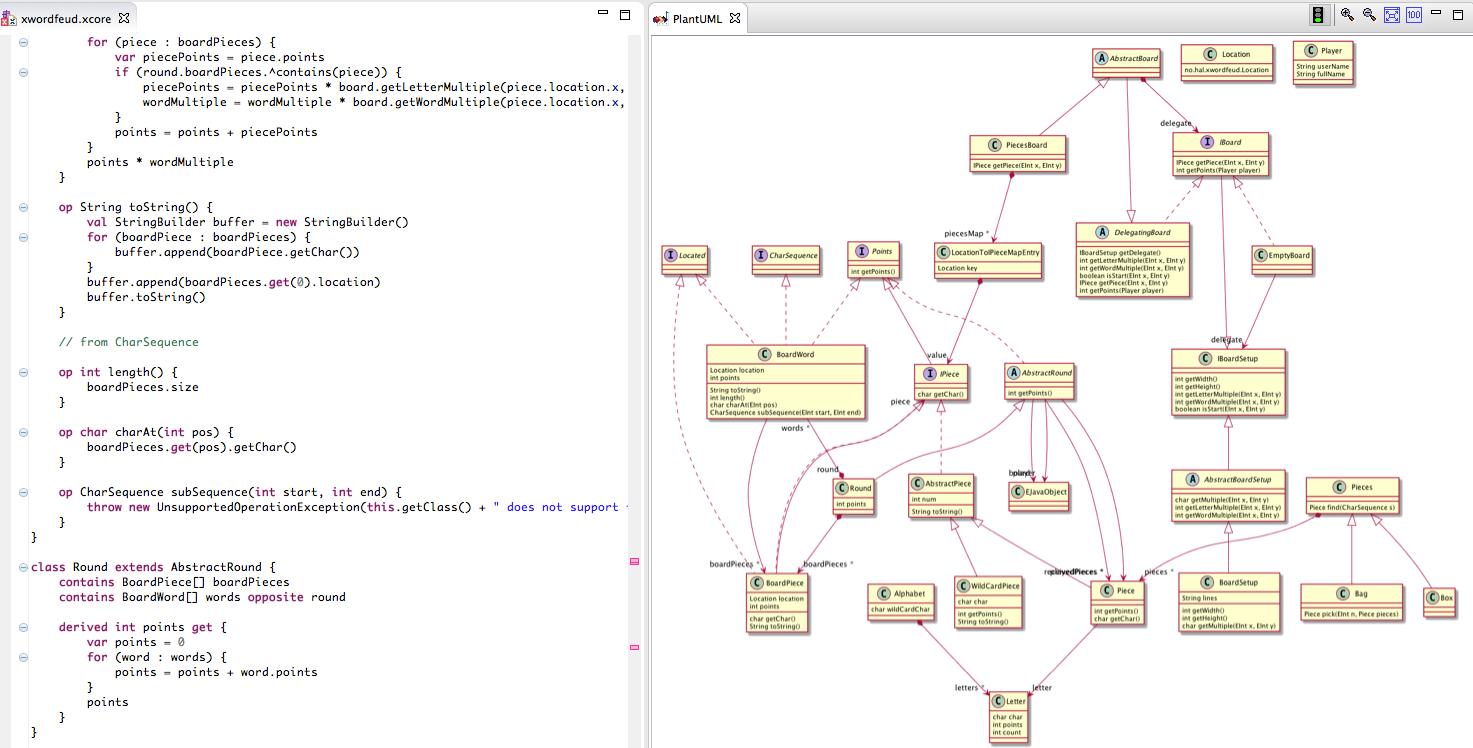The height and width of the screenshot is (748, 1473).
Task: Collapse the derived int points getter fold
Action: [22, 627]
